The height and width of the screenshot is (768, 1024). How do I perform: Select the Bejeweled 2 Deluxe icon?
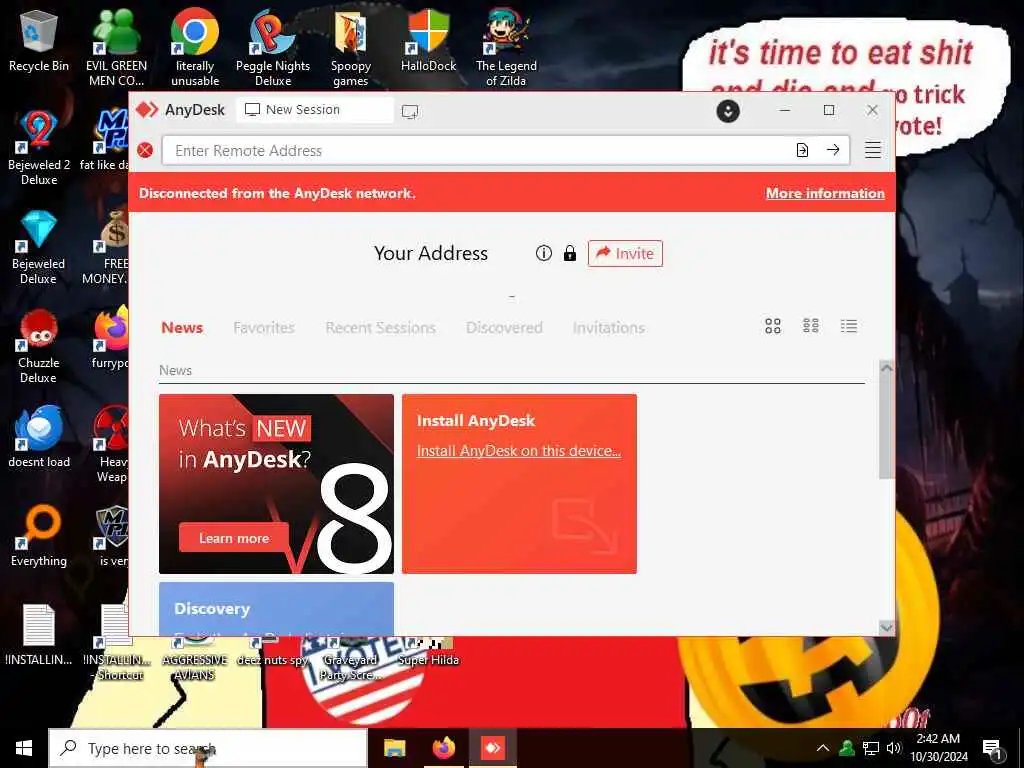point(39,148)
